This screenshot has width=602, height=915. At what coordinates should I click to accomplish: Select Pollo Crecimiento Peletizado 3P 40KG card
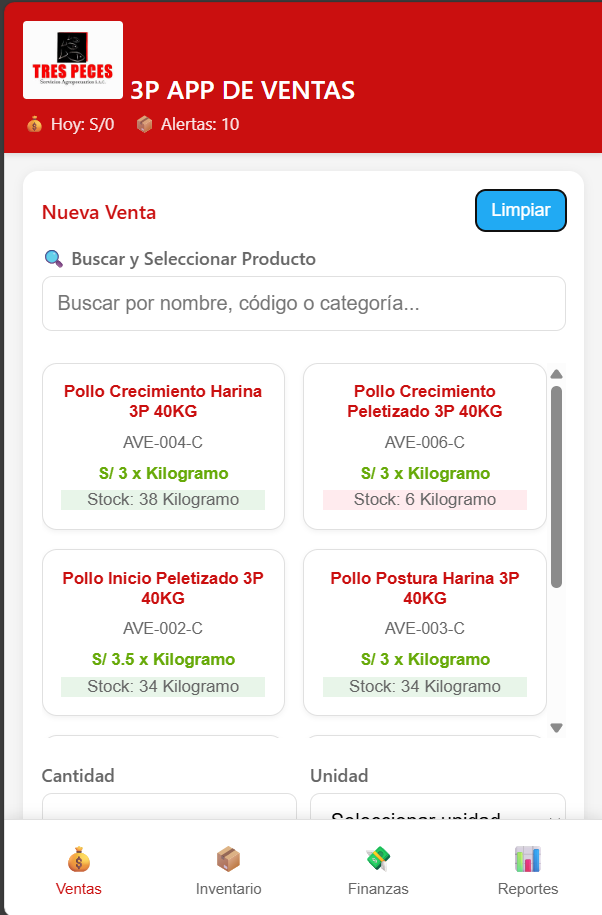[x=425, y=446]
